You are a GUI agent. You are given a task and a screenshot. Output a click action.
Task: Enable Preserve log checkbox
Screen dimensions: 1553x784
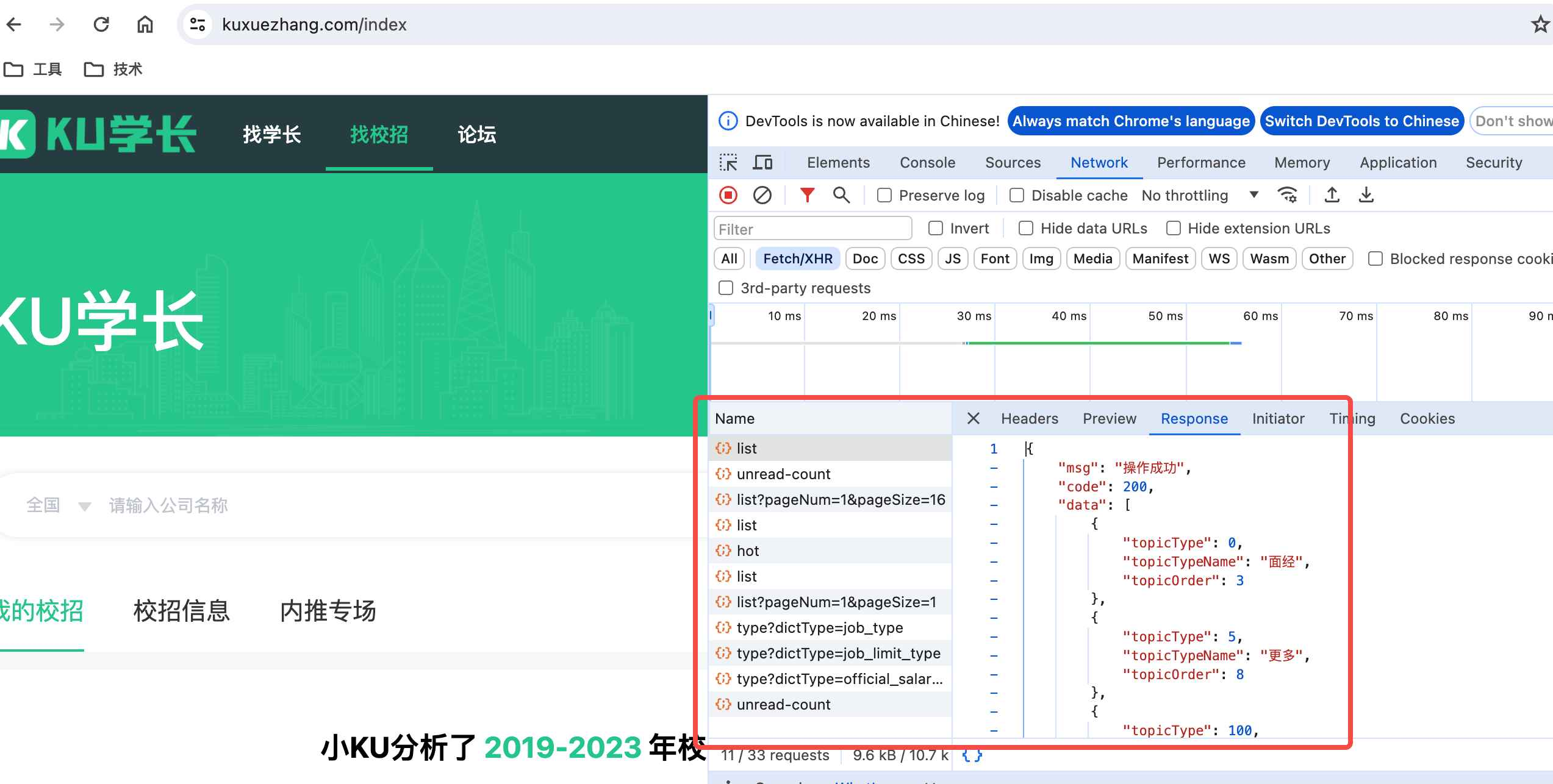pyautogui.click(x=884, y=195)
